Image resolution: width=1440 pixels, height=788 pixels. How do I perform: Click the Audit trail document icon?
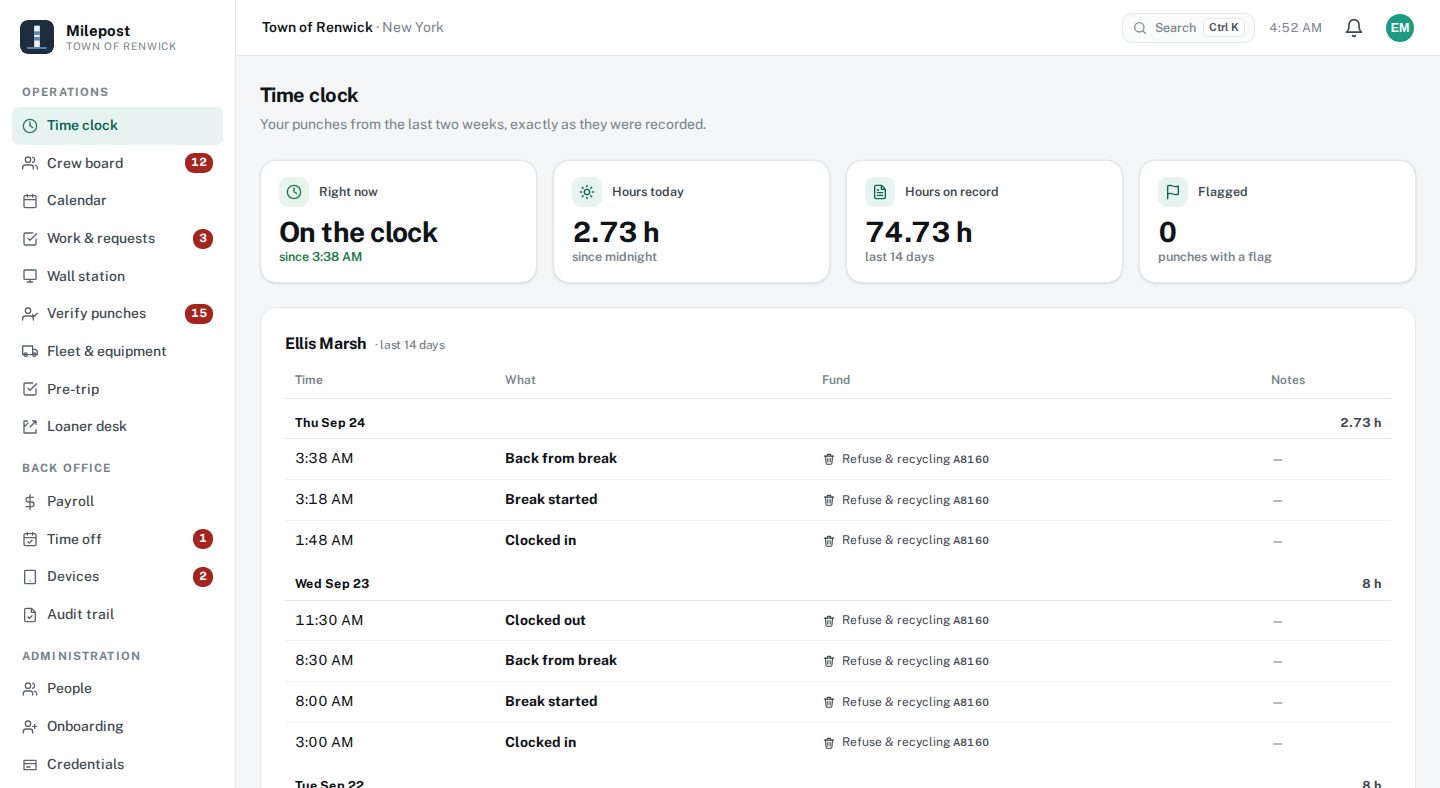click(x=30, y=615)
